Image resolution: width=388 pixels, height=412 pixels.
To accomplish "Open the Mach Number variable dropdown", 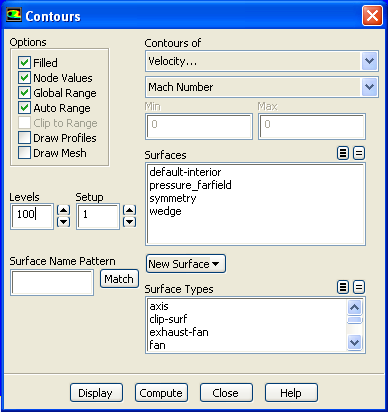I will 369,87.
